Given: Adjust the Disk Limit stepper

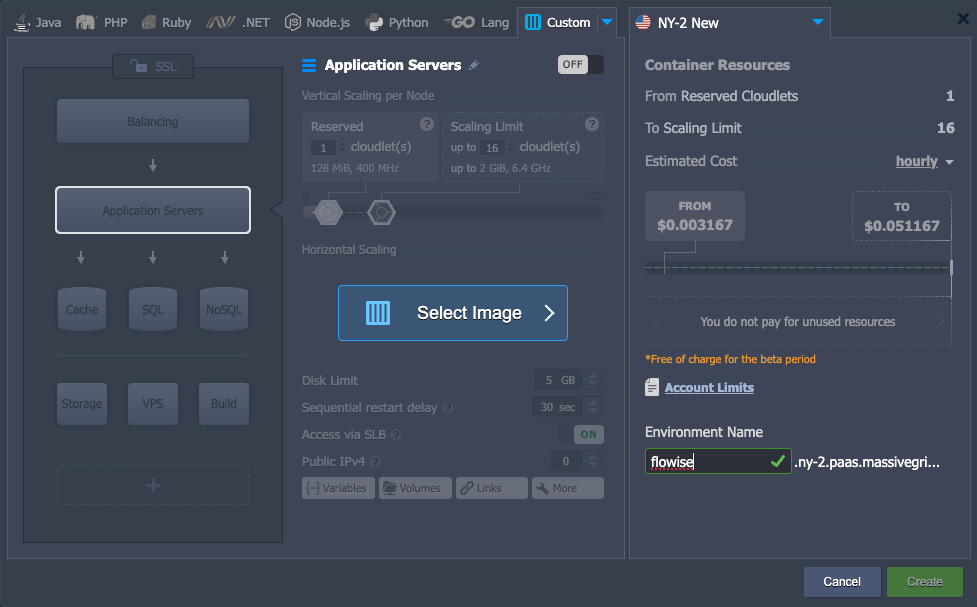Looking at the screenshot, I should (x=593, y=380).
